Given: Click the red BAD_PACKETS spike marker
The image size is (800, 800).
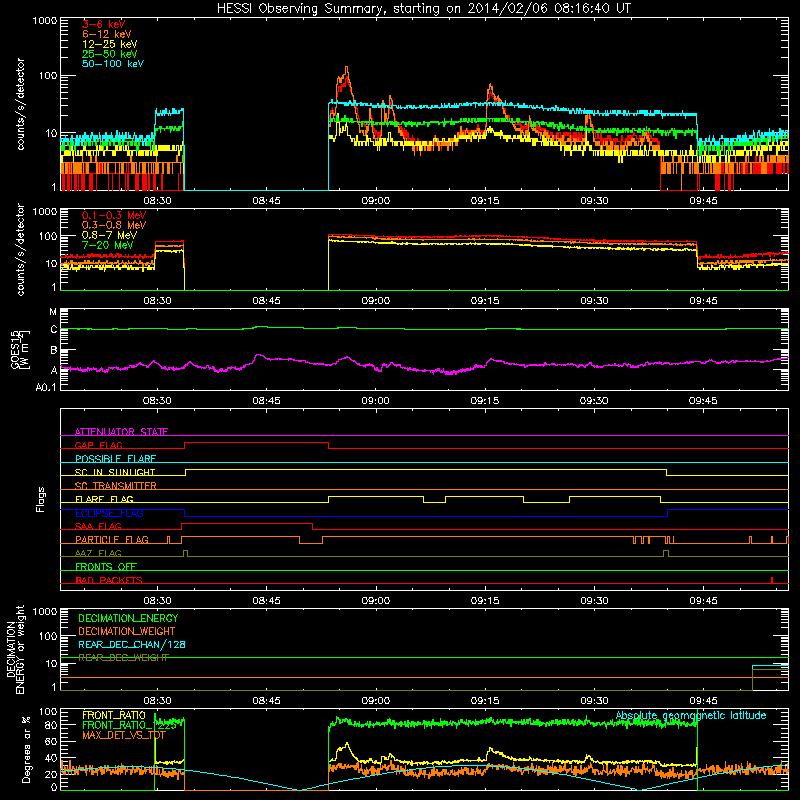Looking at the screenshot, I should [772, 580].
